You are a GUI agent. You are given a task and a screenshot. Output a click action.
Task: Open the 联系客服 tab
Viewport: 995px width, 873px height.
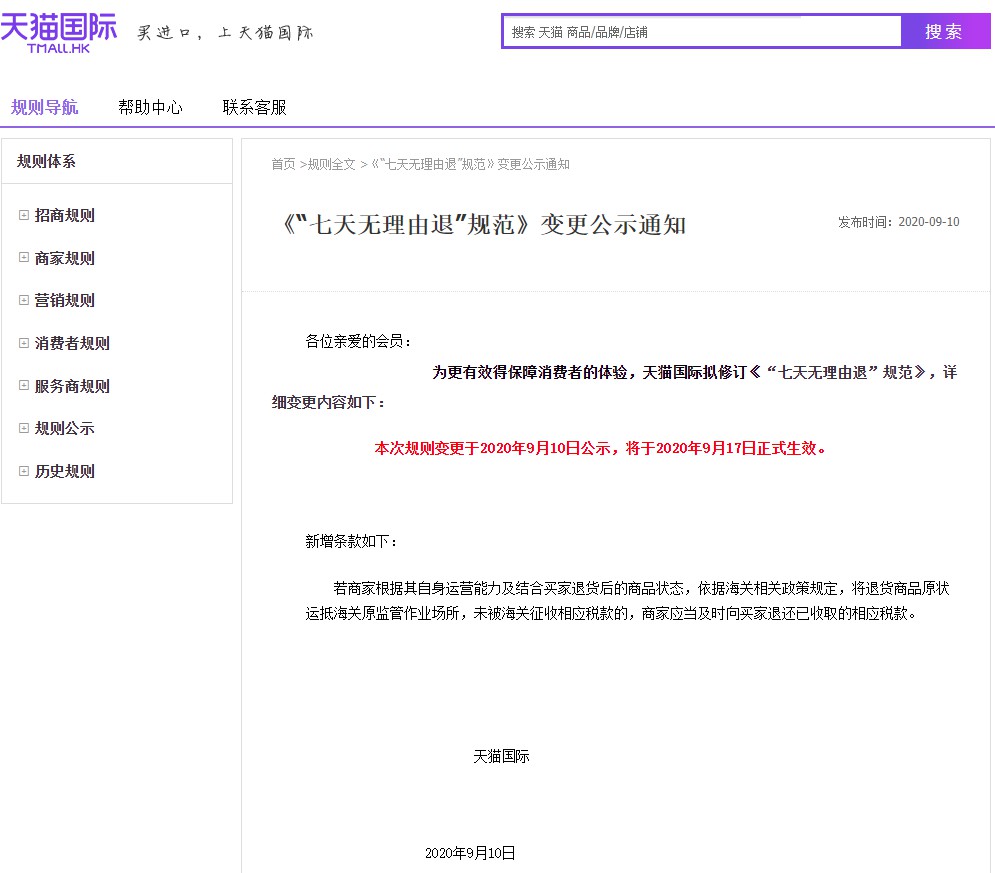(x=254, y=107)
